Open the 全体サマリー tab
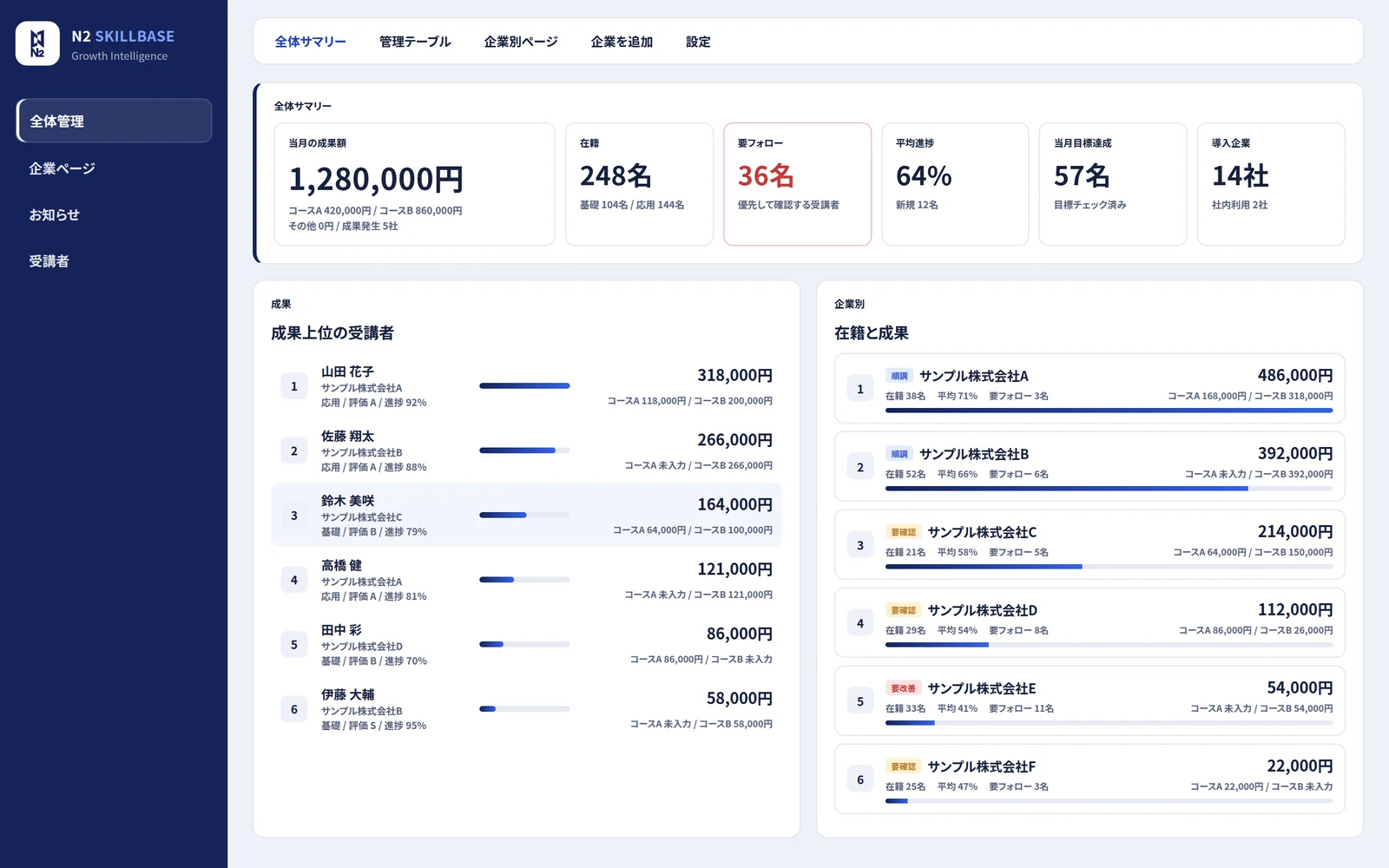Screen dimensions: 1389x868 pyautogui.click(x=310, y=42)
